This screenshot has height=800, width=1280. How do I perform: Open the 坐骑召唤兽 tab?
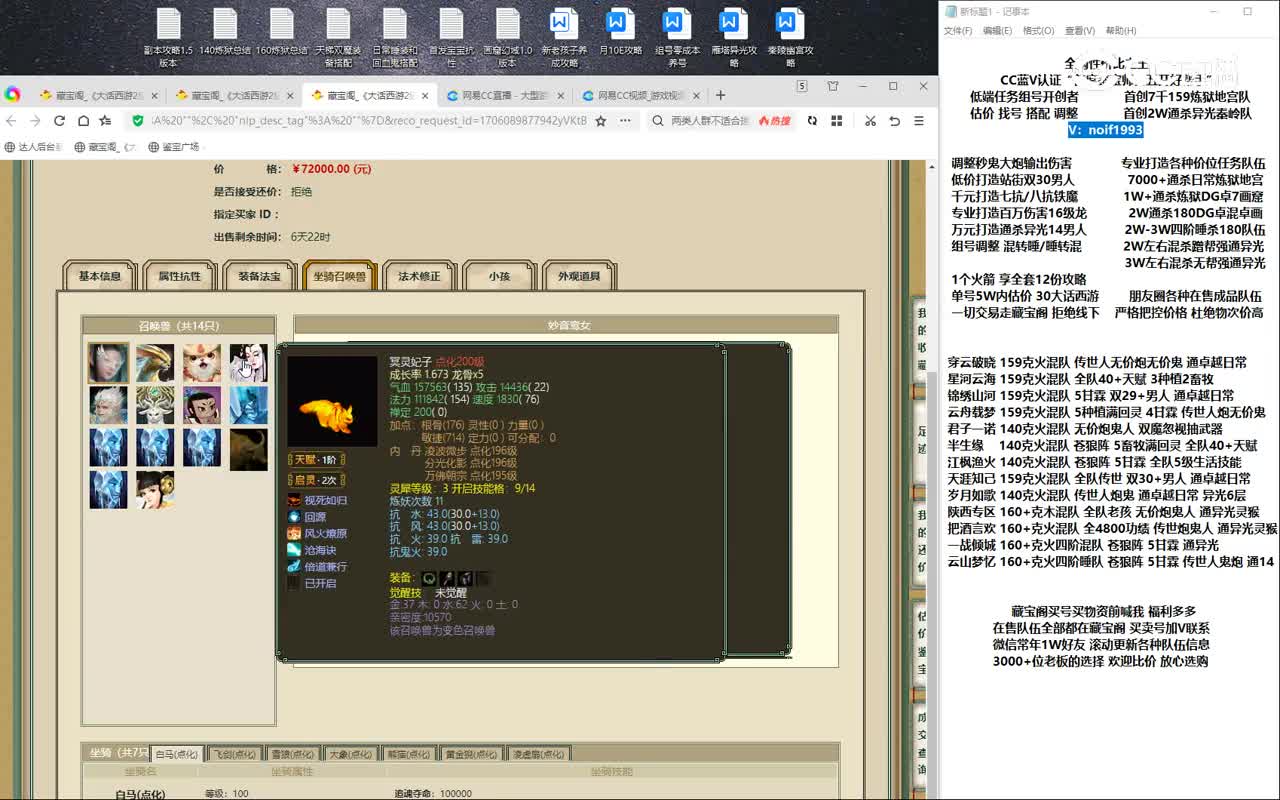tap(340, 276)
